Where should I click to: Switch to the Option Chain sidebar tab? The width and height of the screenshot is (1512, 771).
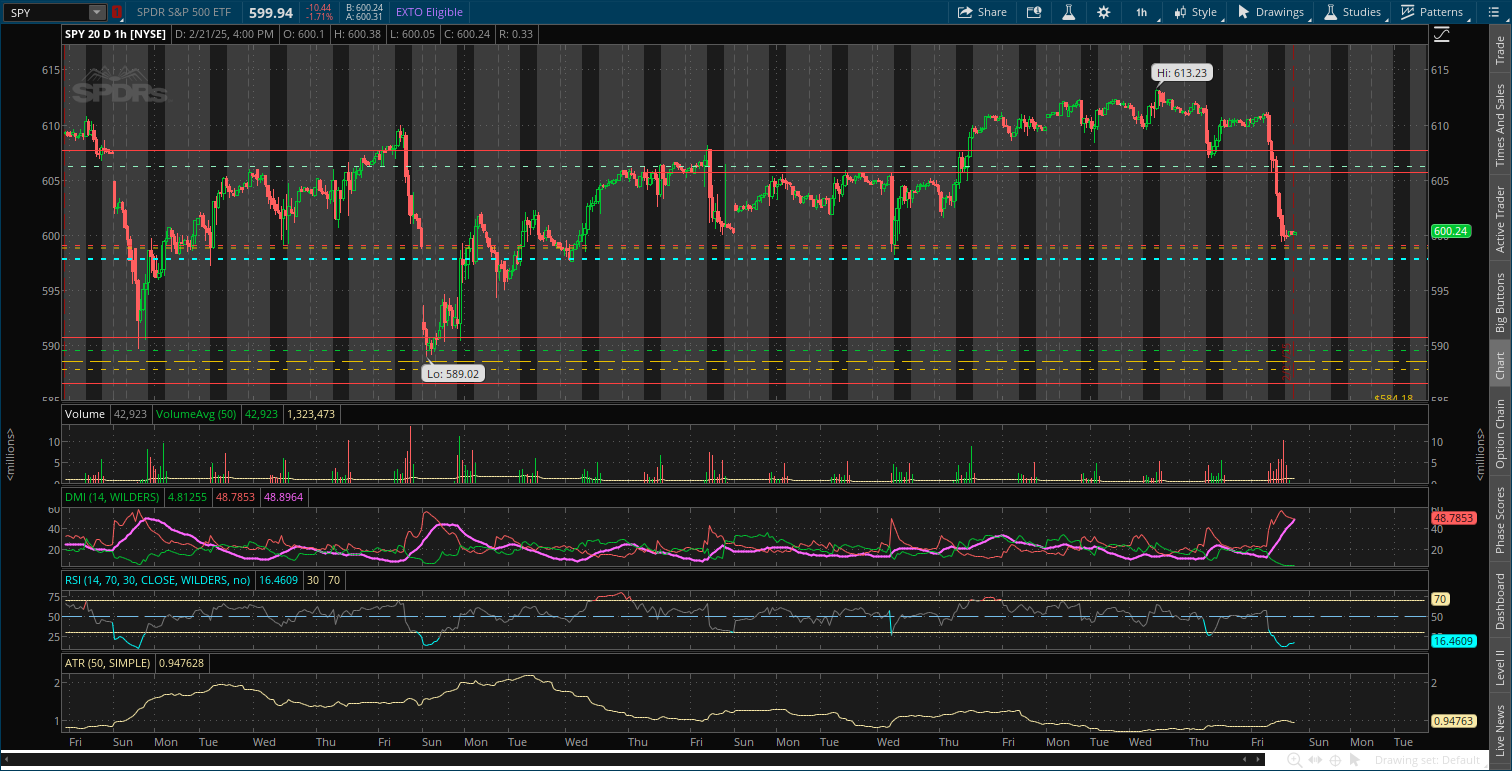point(1500,433)
